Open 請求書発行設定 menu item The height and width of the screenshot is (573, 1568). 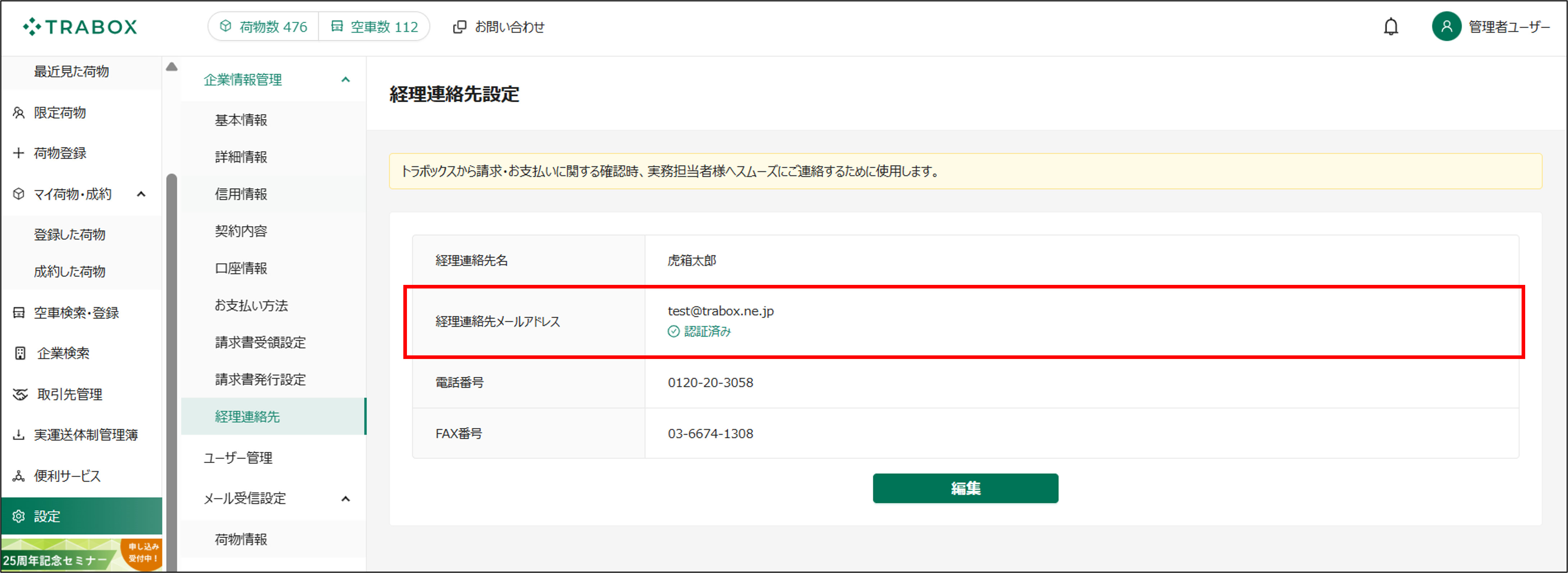pyautogui.click(x=273, y=379)
